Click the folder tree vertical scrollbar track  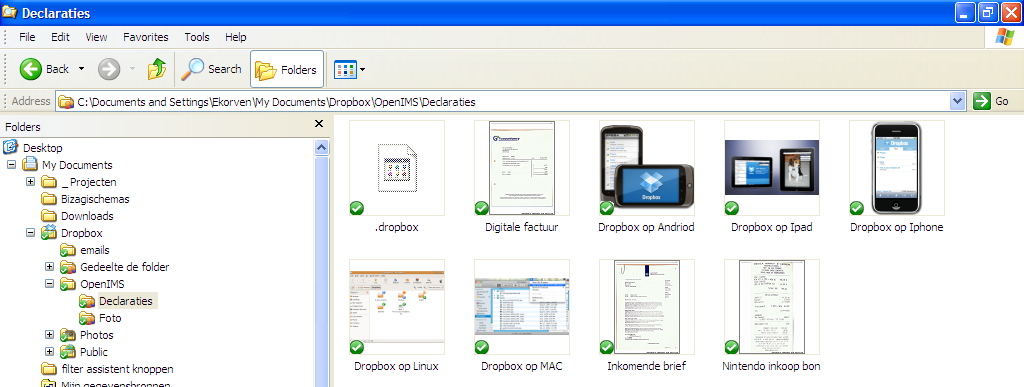[x=321, y=271]
